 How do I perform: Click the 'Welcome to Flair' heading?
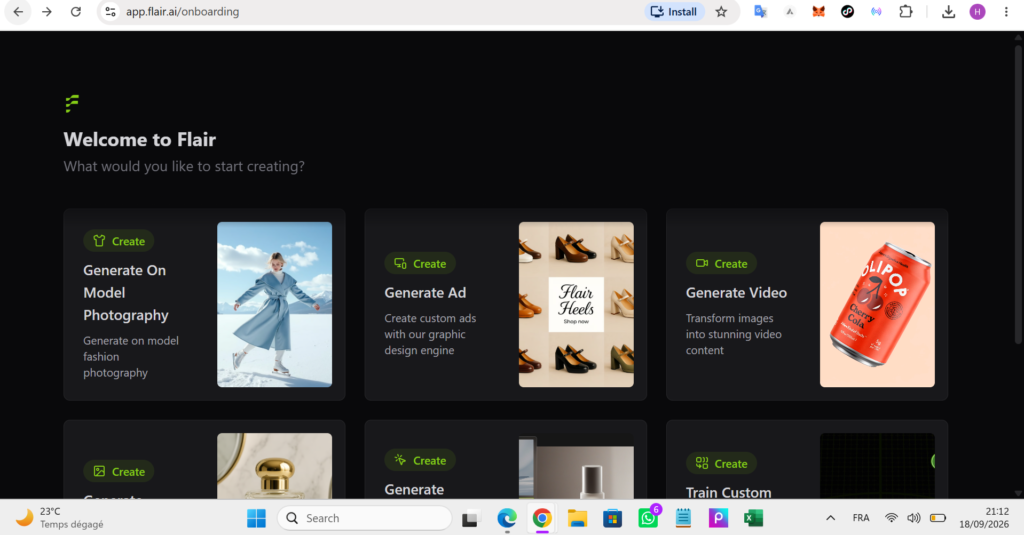140,139
